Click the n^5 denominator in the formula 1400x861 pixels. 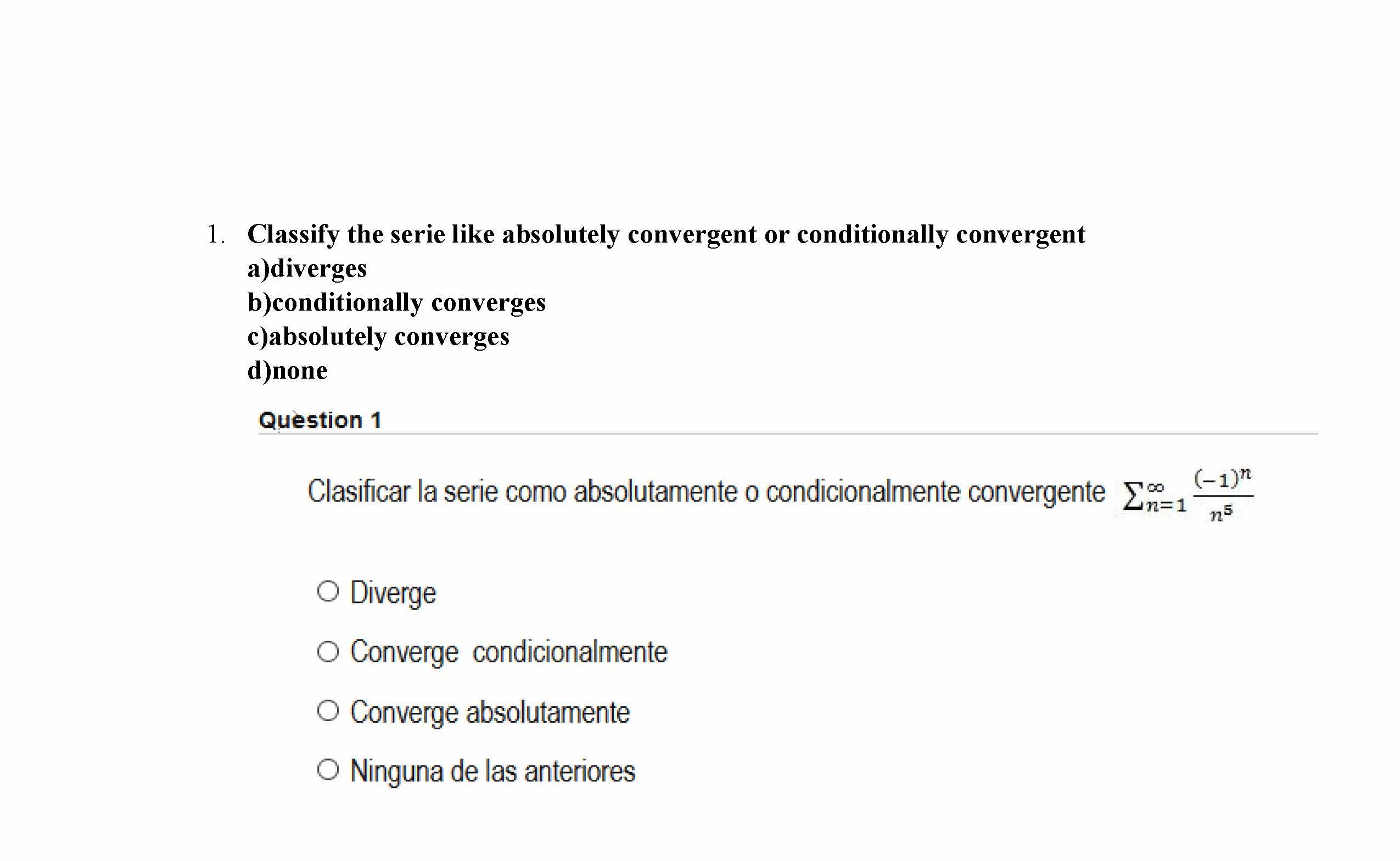click(1221, 514)
